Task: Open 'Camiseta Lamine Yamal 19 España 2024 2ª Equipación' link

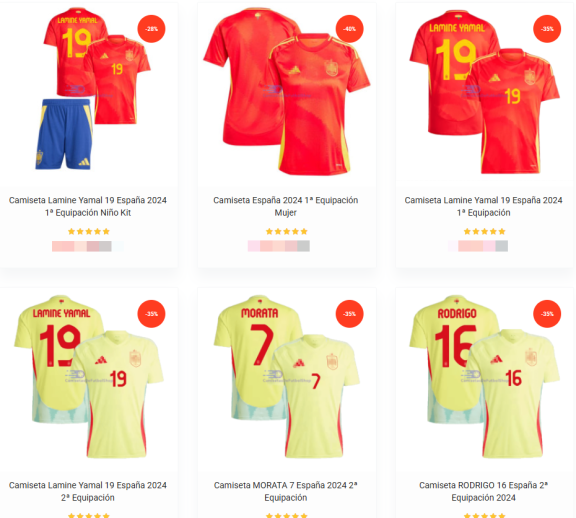Action: (x=88, y=492)
